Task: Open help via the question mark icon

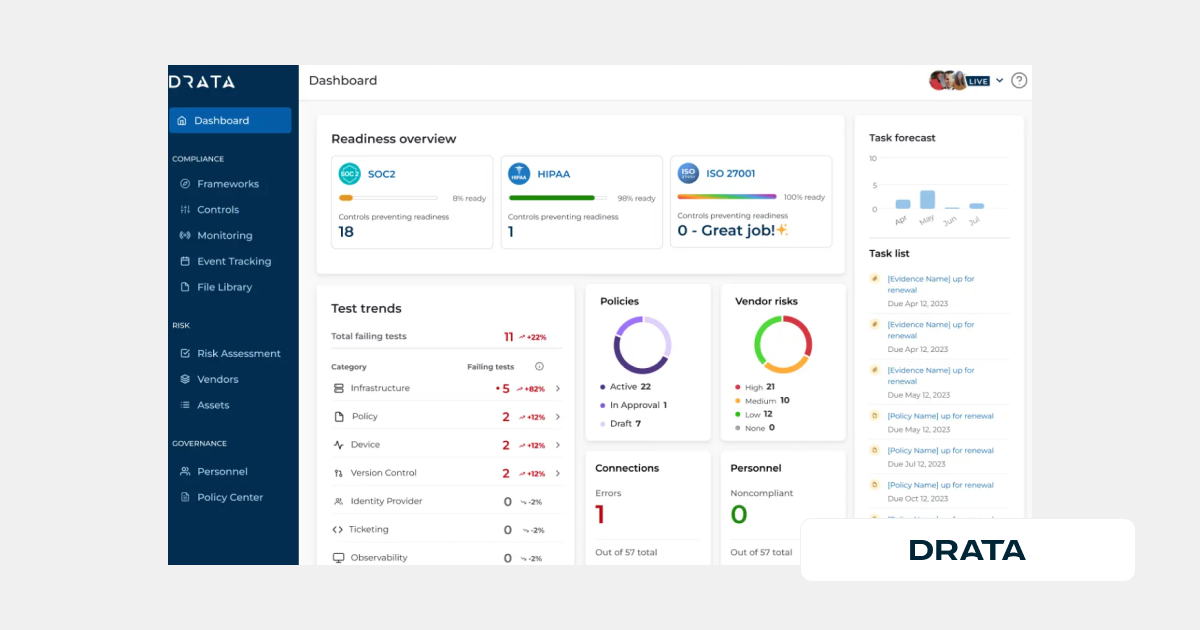Action: click(x=1019, y=80)
